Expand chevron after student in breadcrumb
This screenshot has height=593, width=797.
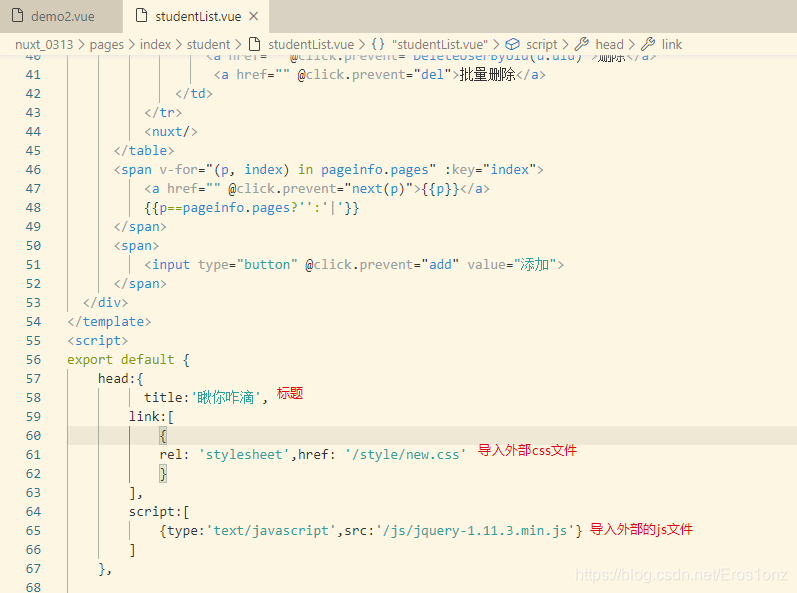point(238,45)
